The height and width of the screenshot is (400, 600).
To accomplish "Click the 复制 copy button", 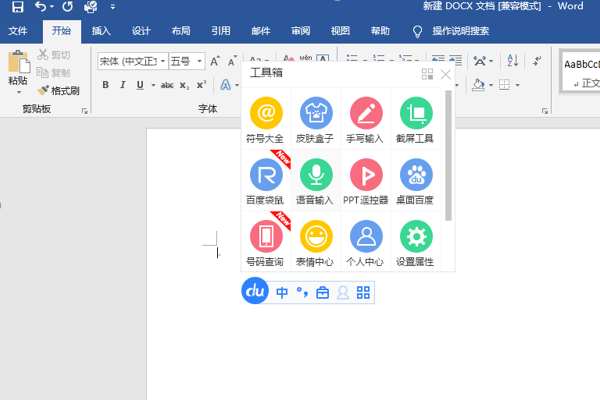I will 54,72.
